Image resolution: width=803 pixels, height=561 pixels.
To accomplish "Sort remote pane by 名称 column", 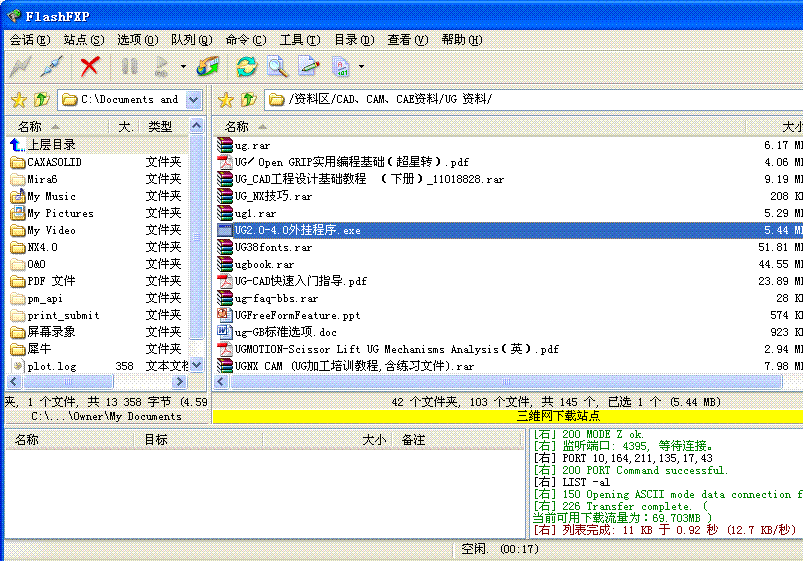I will pyautogui.click(x=479, y=126).
